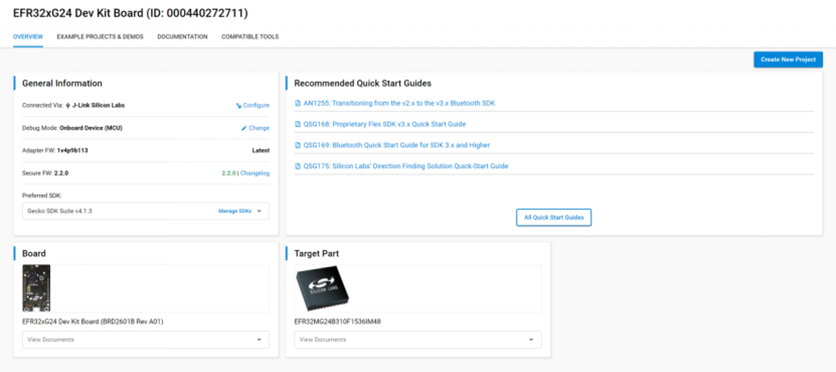Click the All Quick Start Guides button
The height and width of the screenshot is (372, 836).
tap(553, 217)
